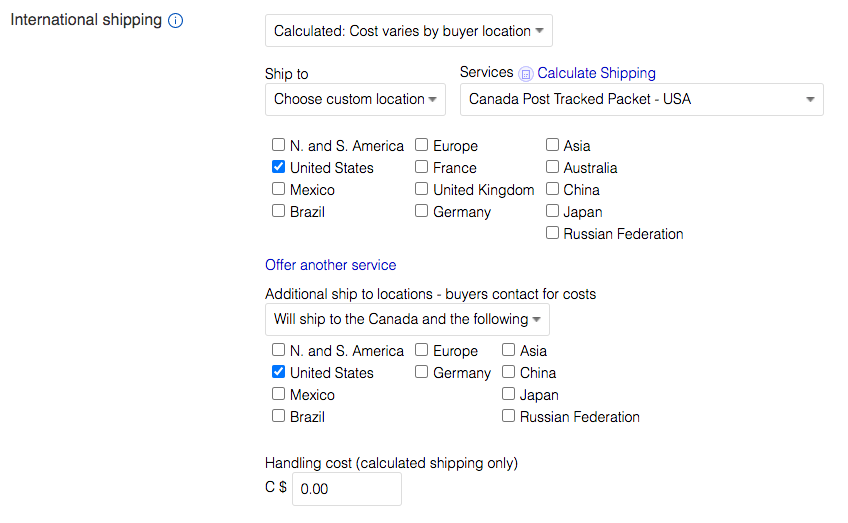The height and width of the screenshot is (523, 848).
Task: Check the United Kingdom checkbox
Action: click(421, 189)
